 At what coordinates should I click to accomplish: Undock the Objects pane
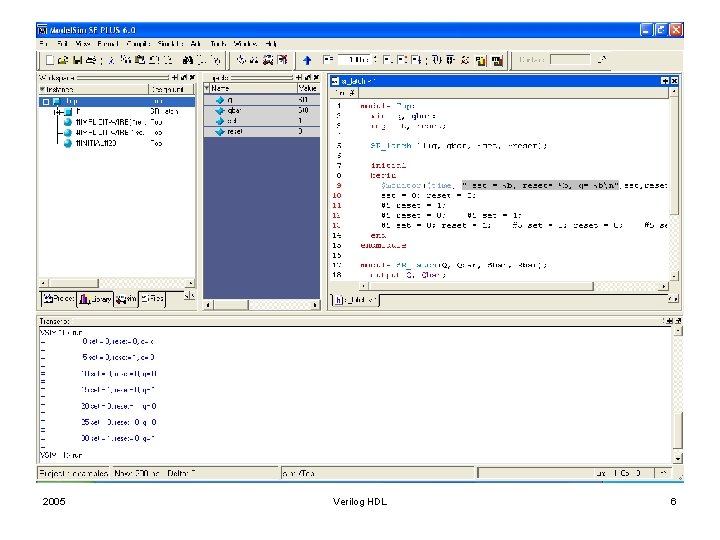pyautogui.click(x=306, y=77)
